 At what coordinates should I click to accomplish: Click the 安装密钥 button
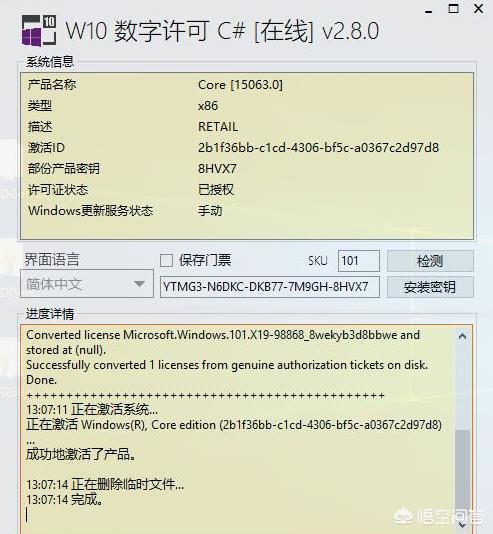(x=430, y=287)
